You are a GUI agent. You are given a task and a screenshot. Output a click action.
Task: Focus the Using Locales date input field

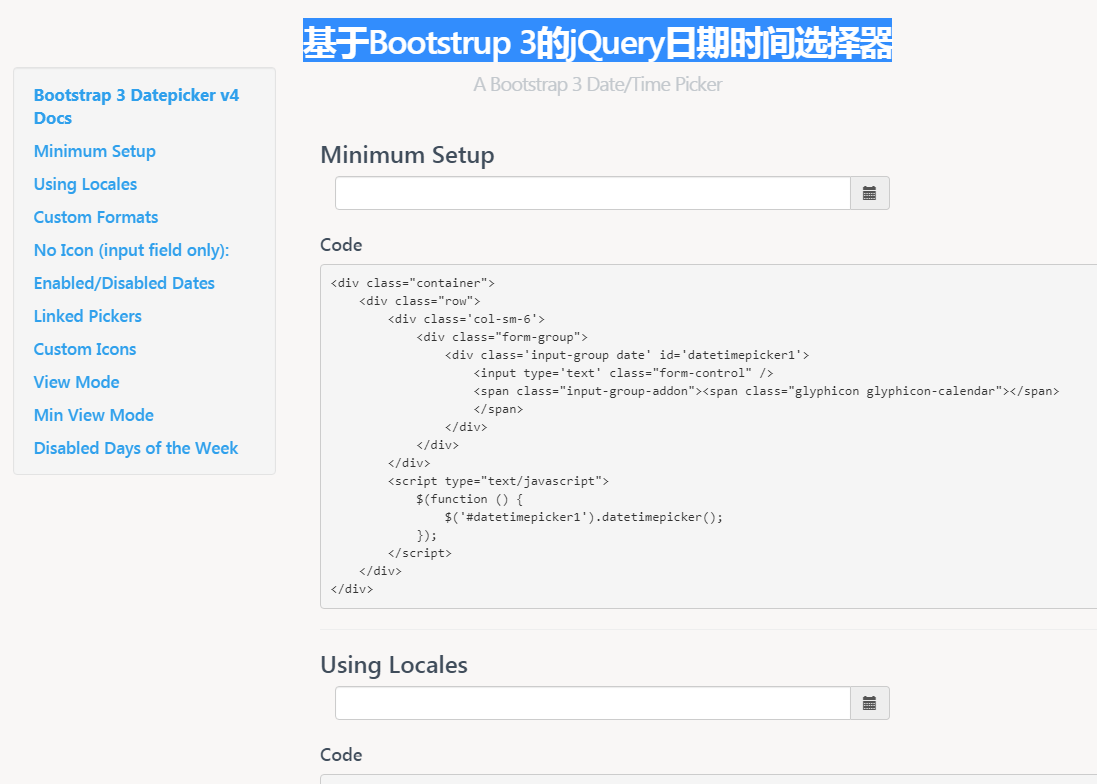pyautogui.click(x=593, y=704)
